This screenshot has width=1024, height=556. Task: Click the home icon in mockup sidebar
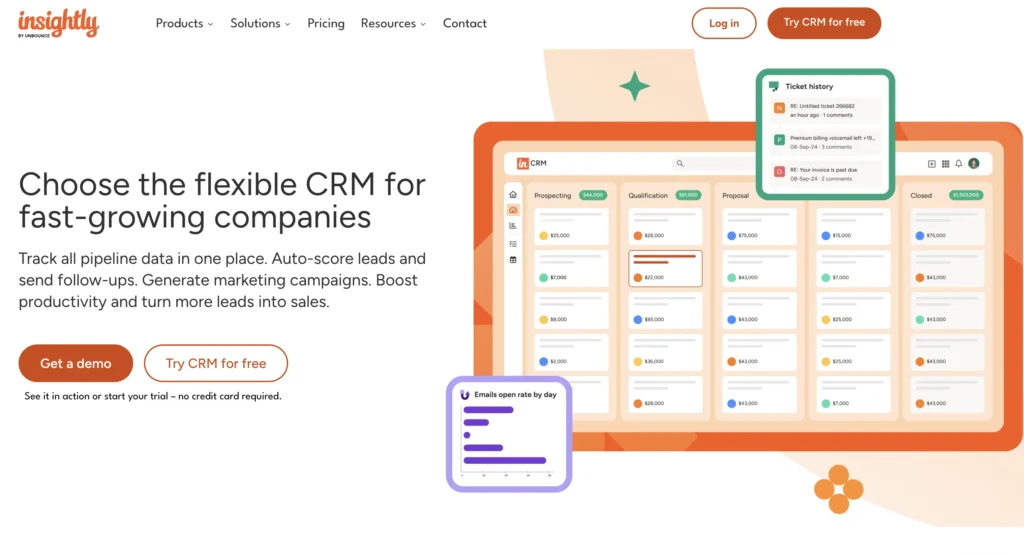513,195
